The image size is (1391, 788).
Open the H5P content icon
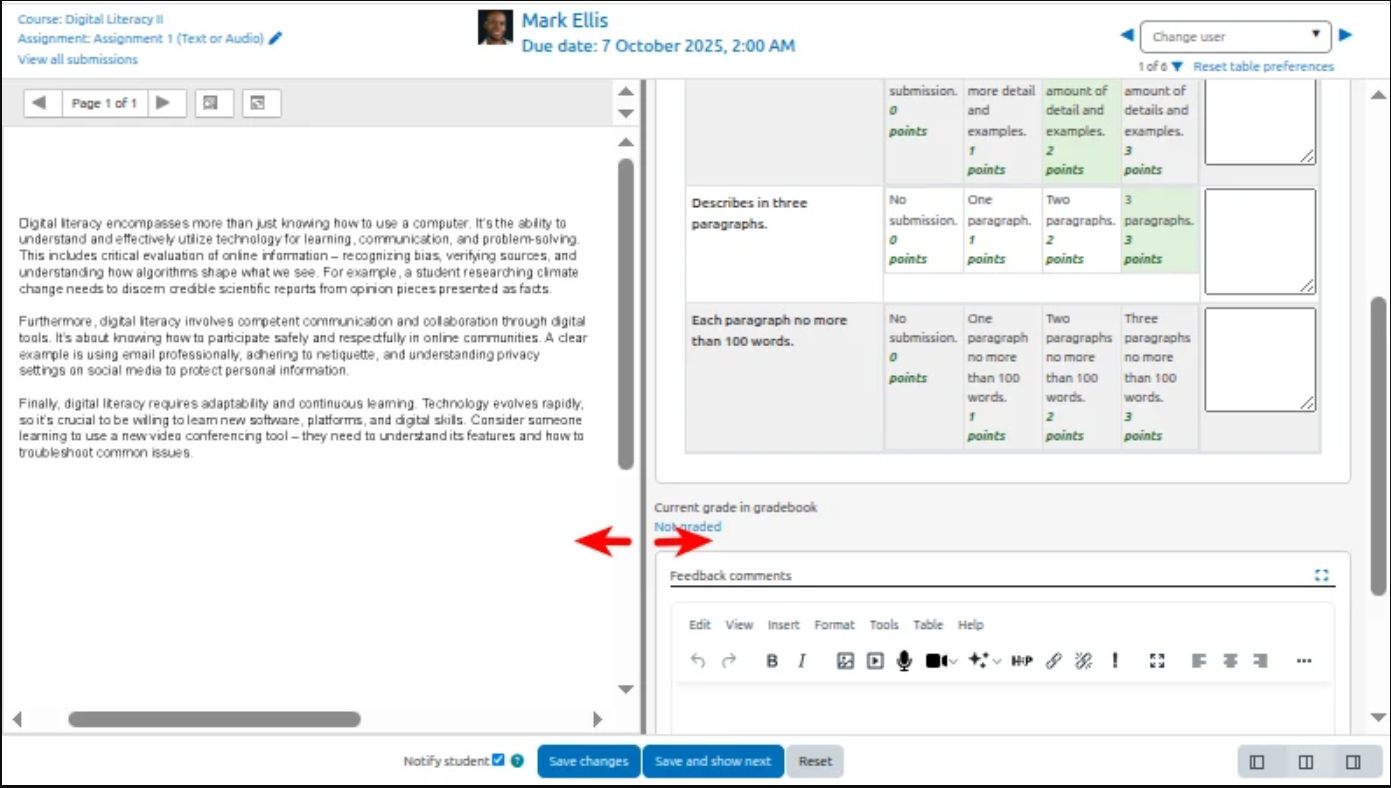(x=1021, y=661)
